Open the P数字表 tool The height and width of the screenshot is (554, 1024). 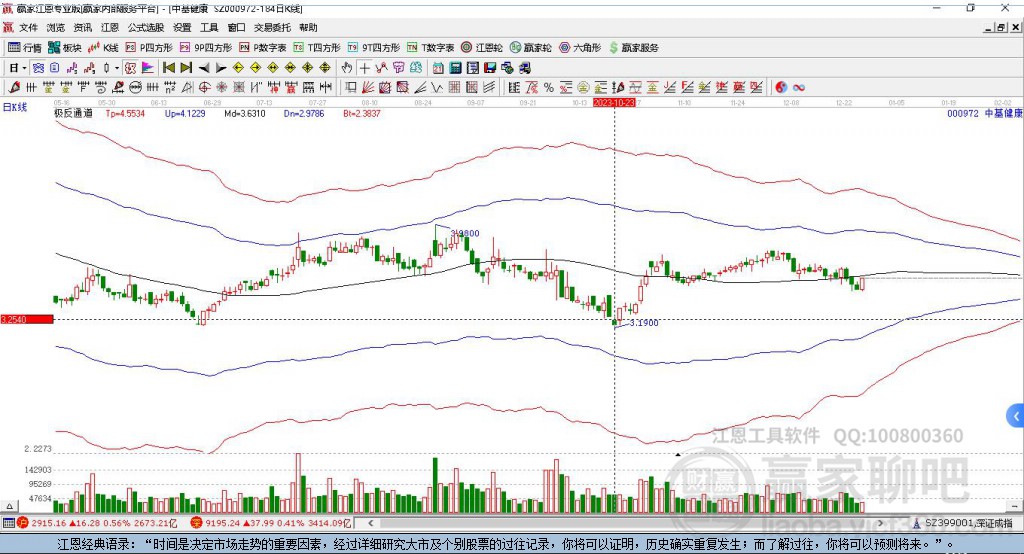[x=263, y=48]
